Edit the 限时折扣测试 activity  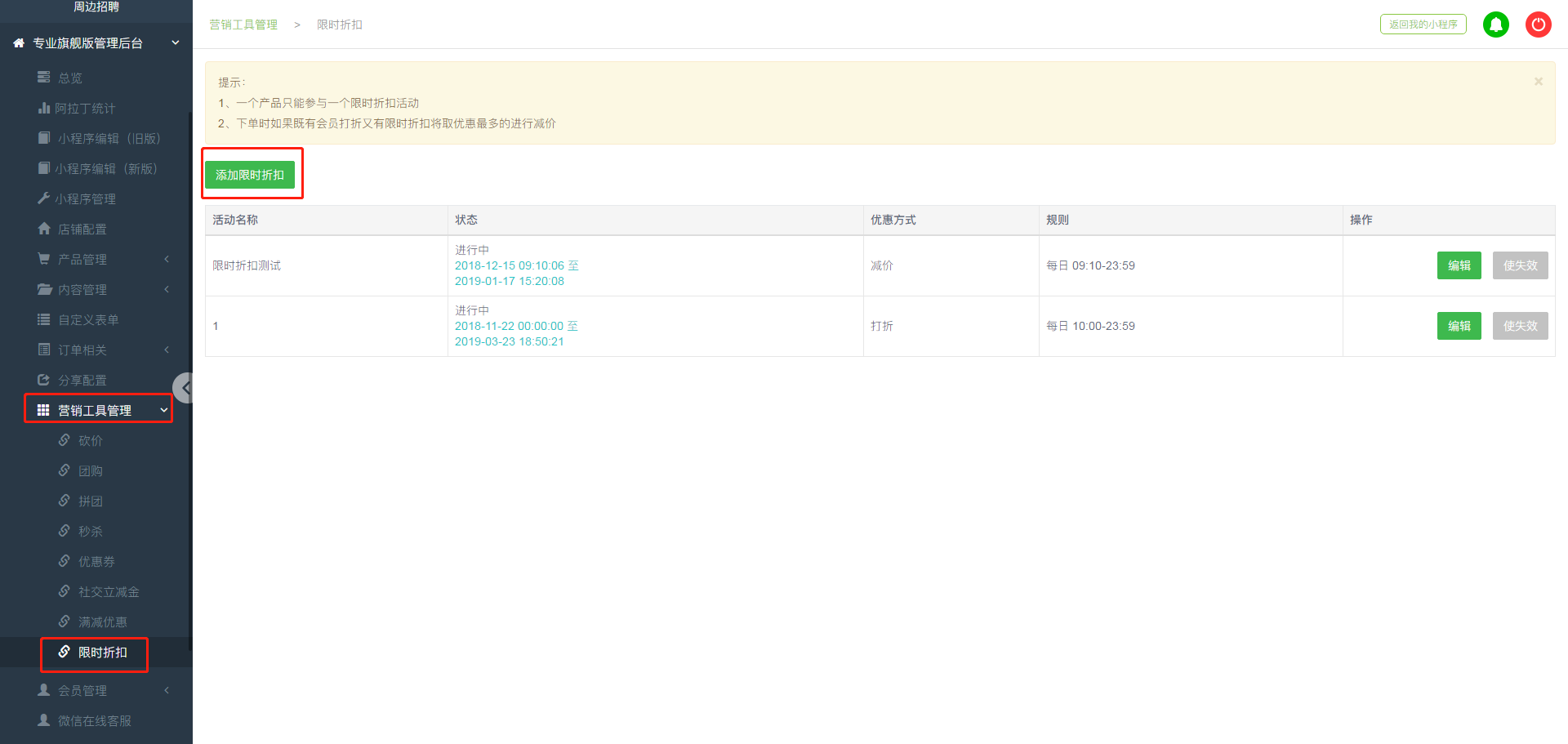click(1459, 265)
